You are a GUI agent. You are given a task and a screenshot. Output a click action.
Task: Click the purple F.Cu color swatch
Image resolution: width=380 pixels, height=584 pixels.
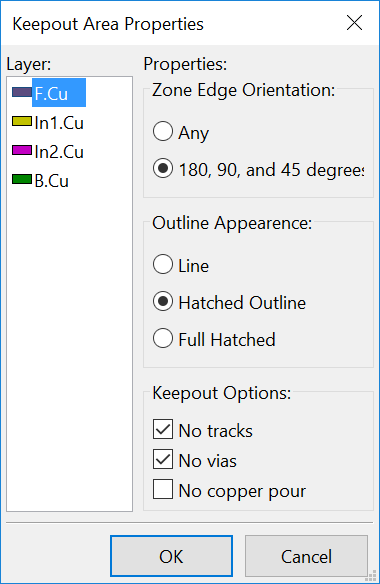[x=22, y=92]
